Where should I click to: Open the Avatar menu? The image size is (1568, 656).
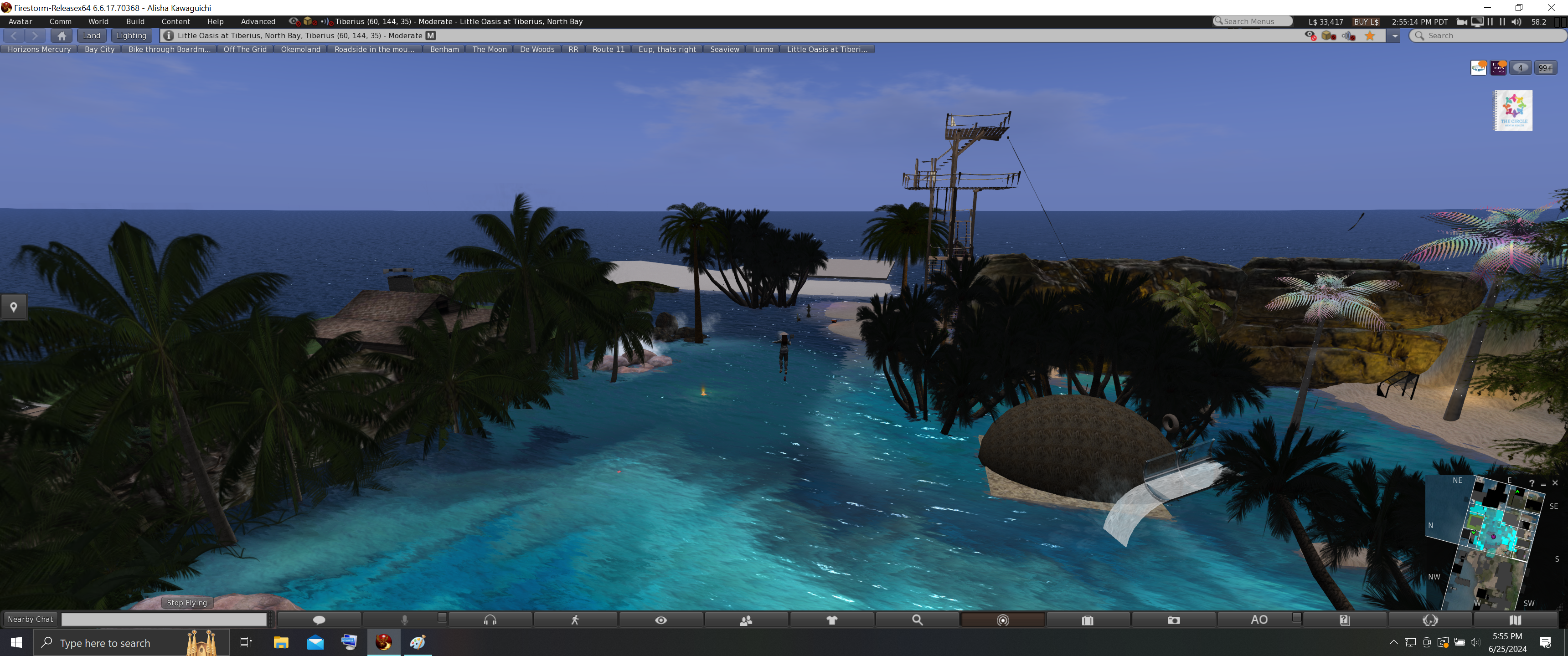point(20,21)
